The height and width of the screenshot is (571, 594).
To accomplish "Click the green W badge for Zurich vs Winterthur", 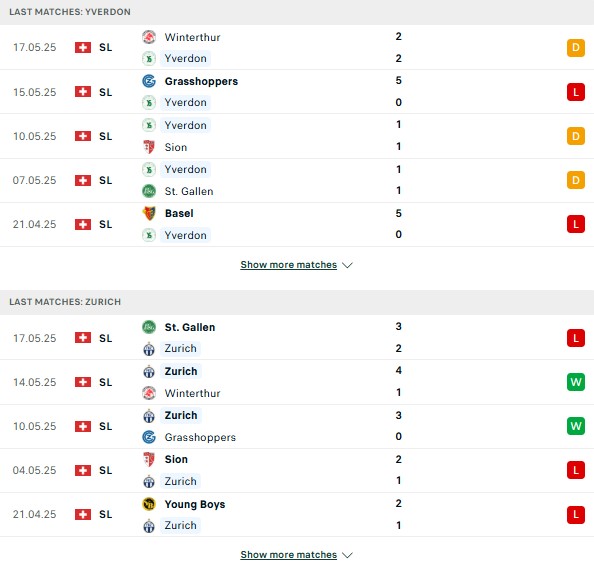I will click(576, 382).
